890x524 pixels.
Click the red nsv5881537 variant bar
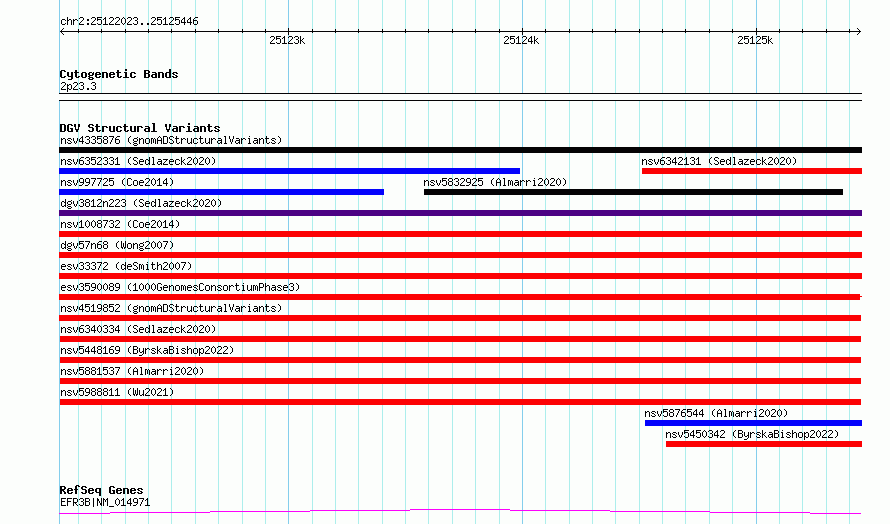460,381
